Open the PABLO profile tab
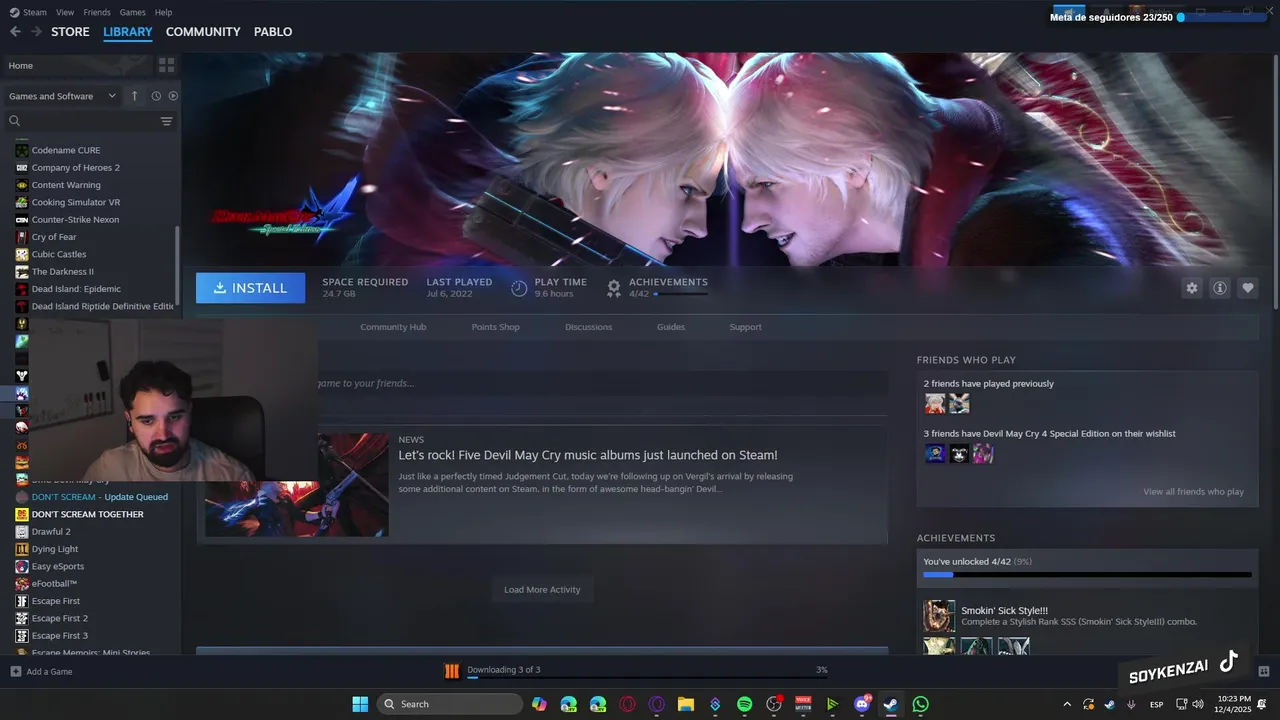The height and width of the screenshot is (720, 1280). pos(273,32)
